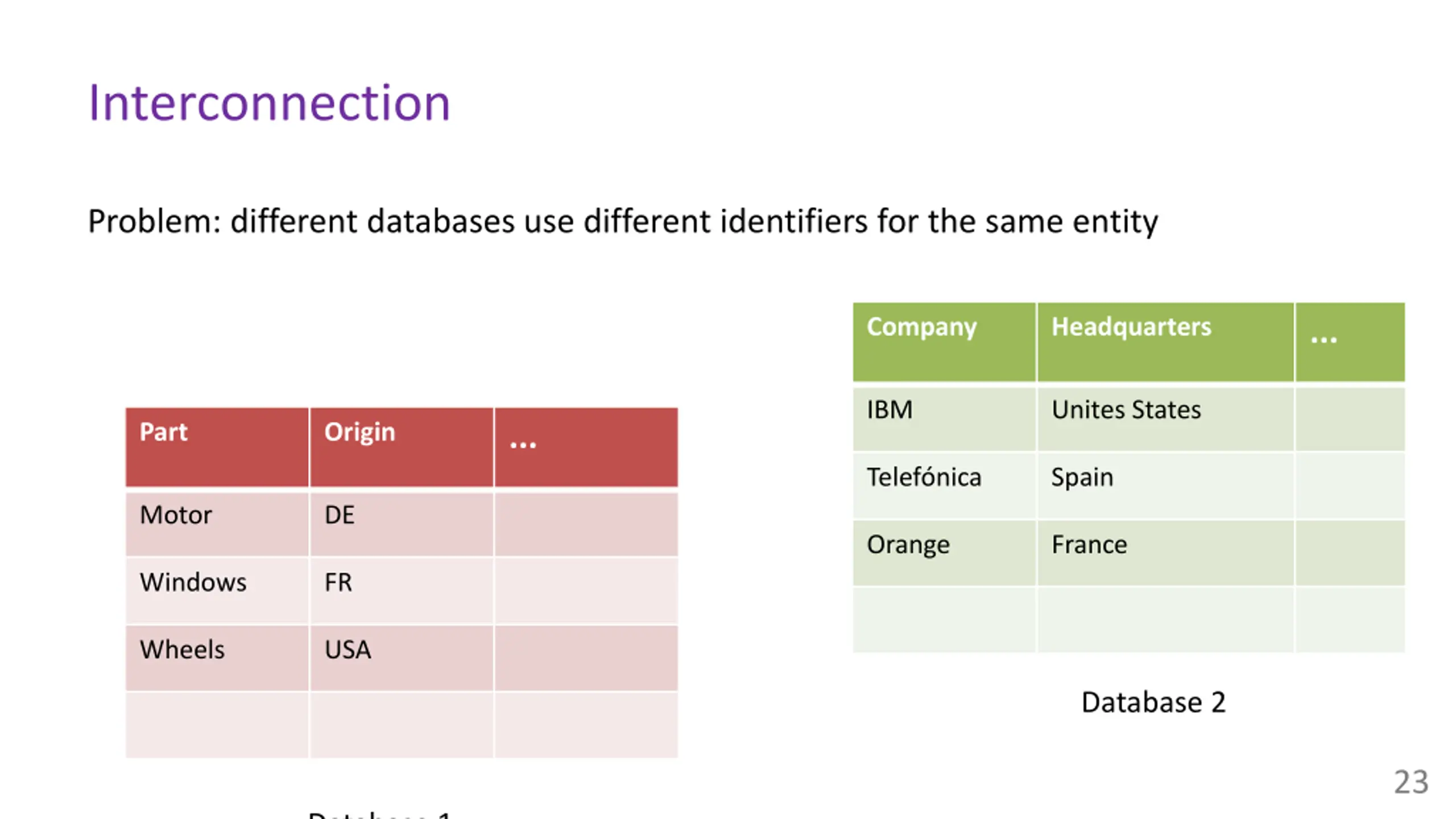Click the Origin column header

(402, 447)
